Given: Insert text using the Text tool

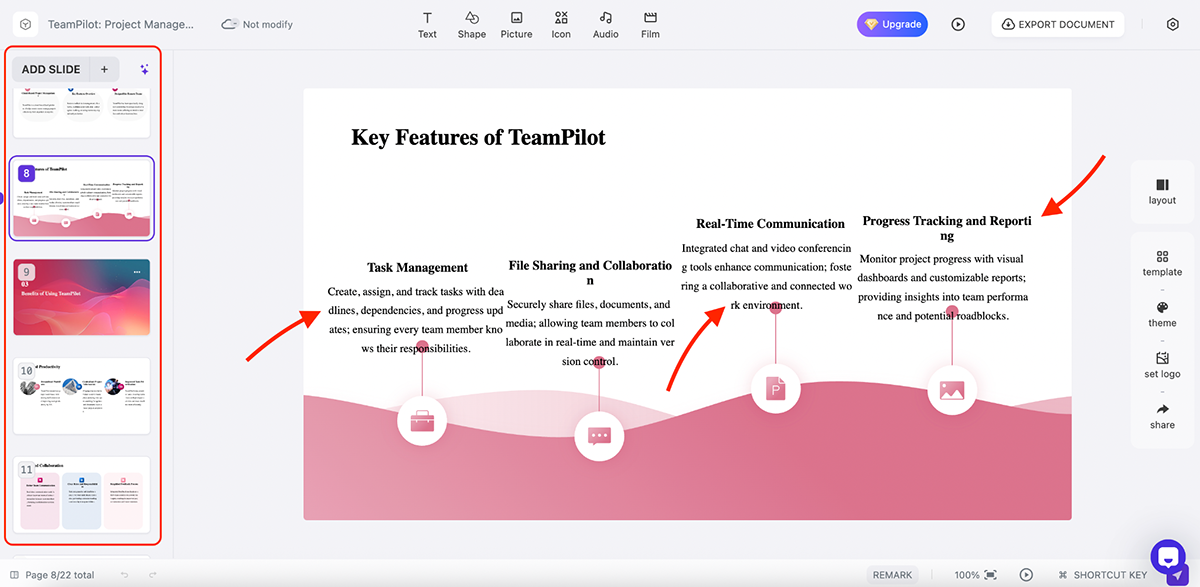Looking at the screenshot, I should pyautogui.click(x=427, y=24).
